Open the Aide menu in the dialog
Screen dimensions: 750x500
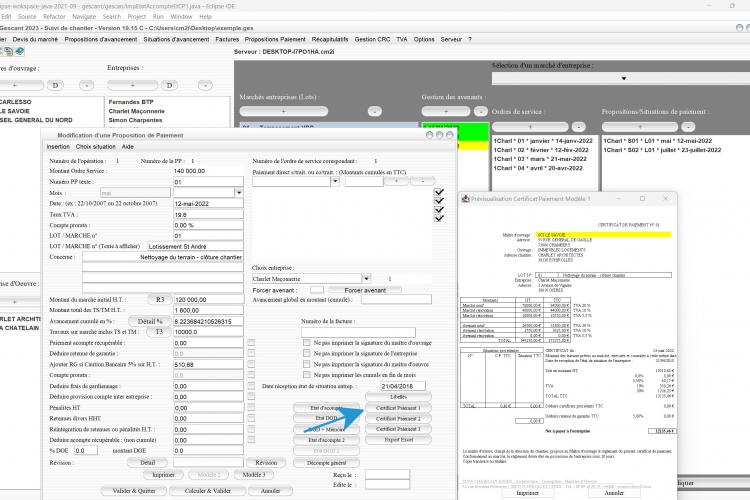(128, 146)
